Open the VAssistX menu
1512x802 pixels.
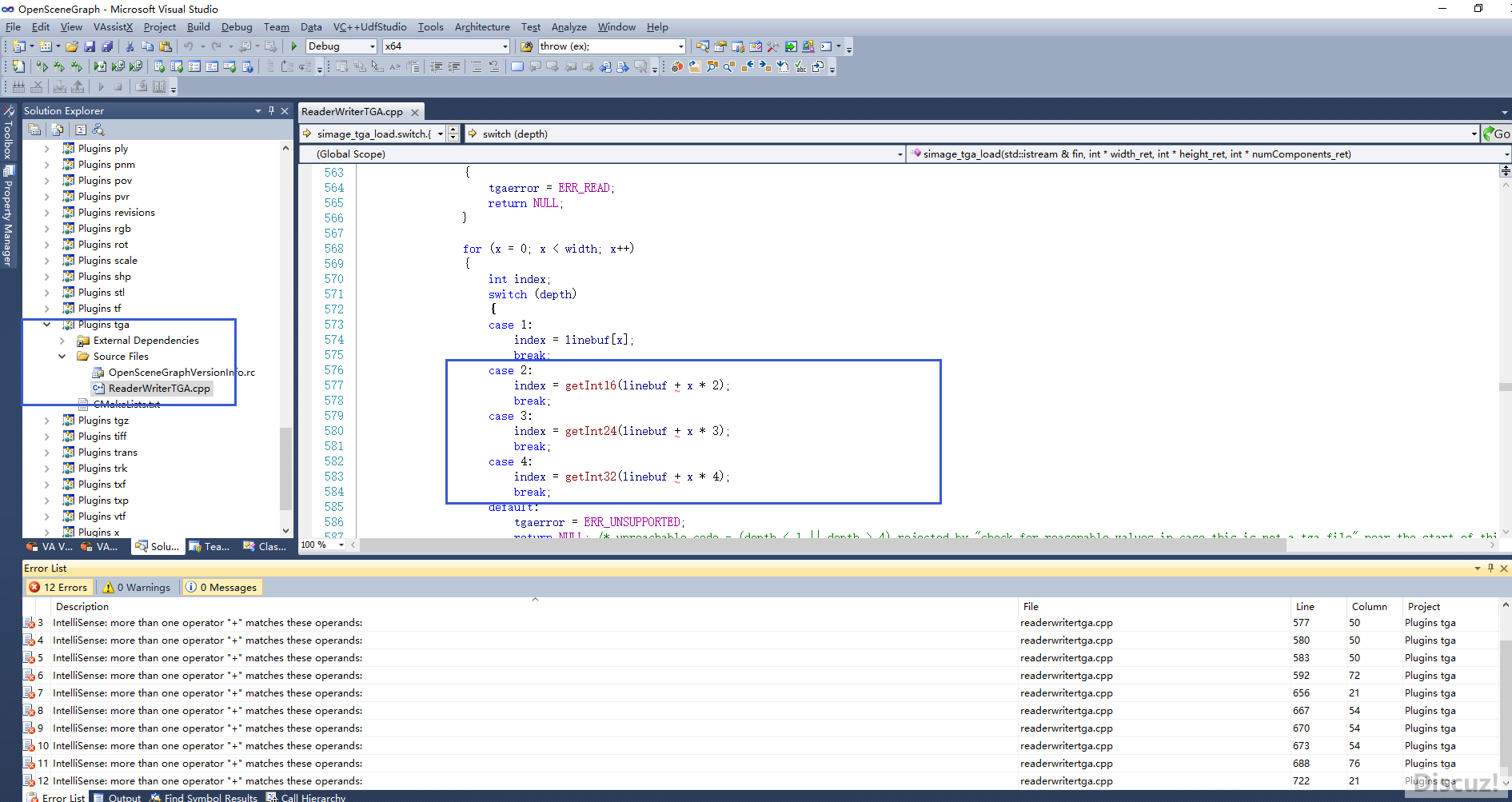[113, 27]
